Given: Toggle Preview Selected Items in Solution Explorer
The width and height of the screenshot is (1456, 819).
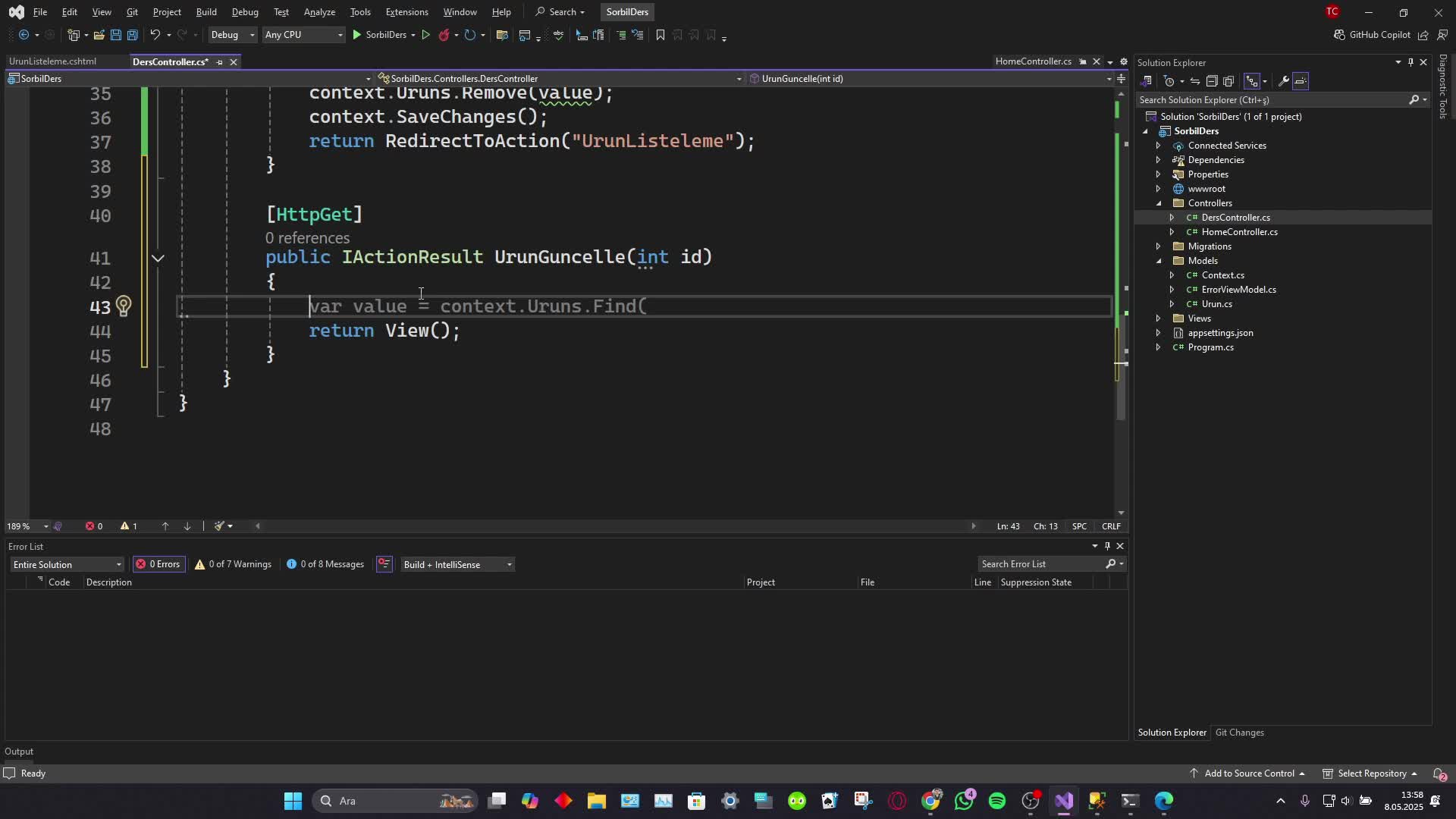Looking at the screenshot, I should pyautogui.click(x=1301, y=81).
